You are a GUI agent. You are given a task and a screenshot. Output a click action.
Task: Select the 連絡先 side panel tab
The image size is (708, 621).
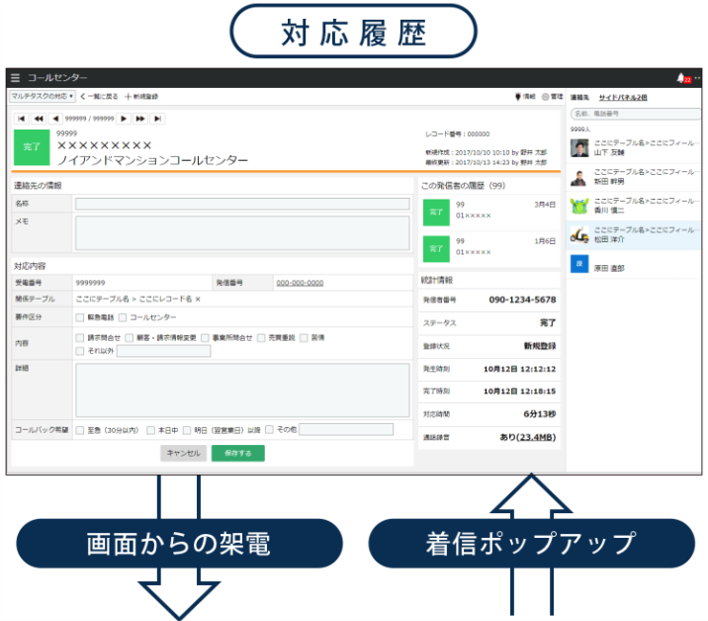pos(579,97)
